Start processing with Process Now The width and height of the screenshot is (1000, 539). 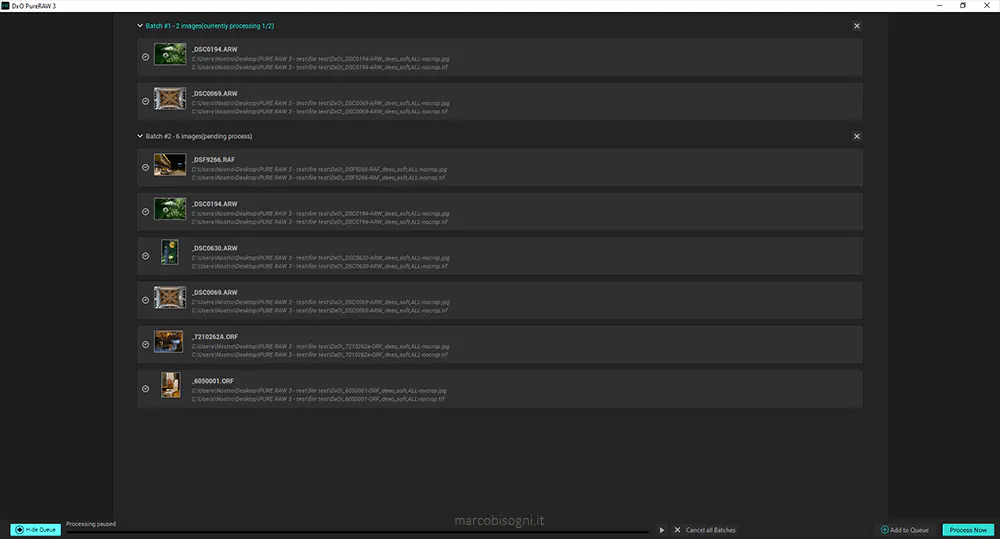pyautogui.click(x=967, y=530)
